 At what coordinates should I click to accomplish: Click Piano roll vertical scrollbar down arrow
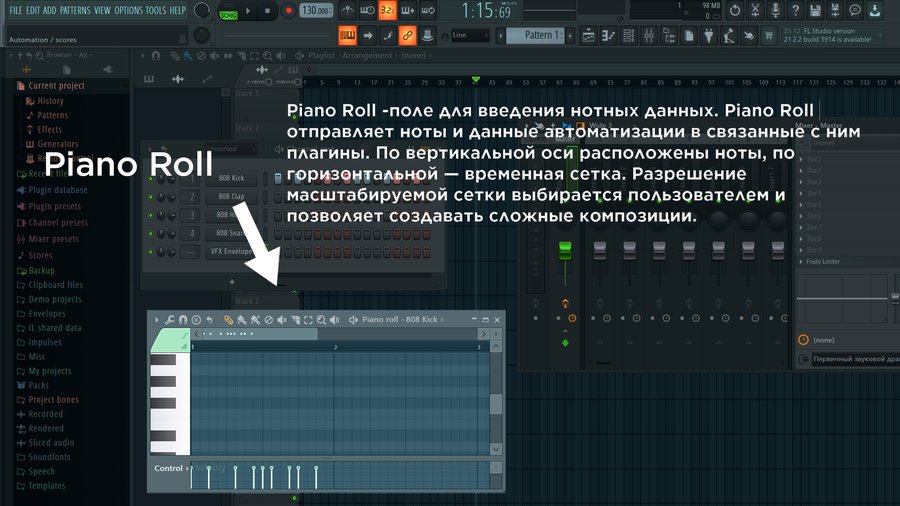[496, 449]
